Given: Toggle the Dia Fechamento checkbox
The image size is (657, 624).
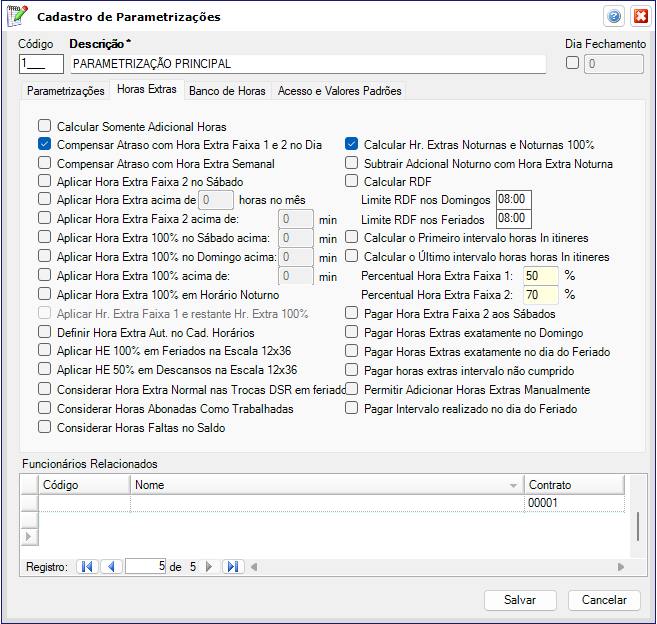Looking at the screenshot, I should tap(573, 64).
